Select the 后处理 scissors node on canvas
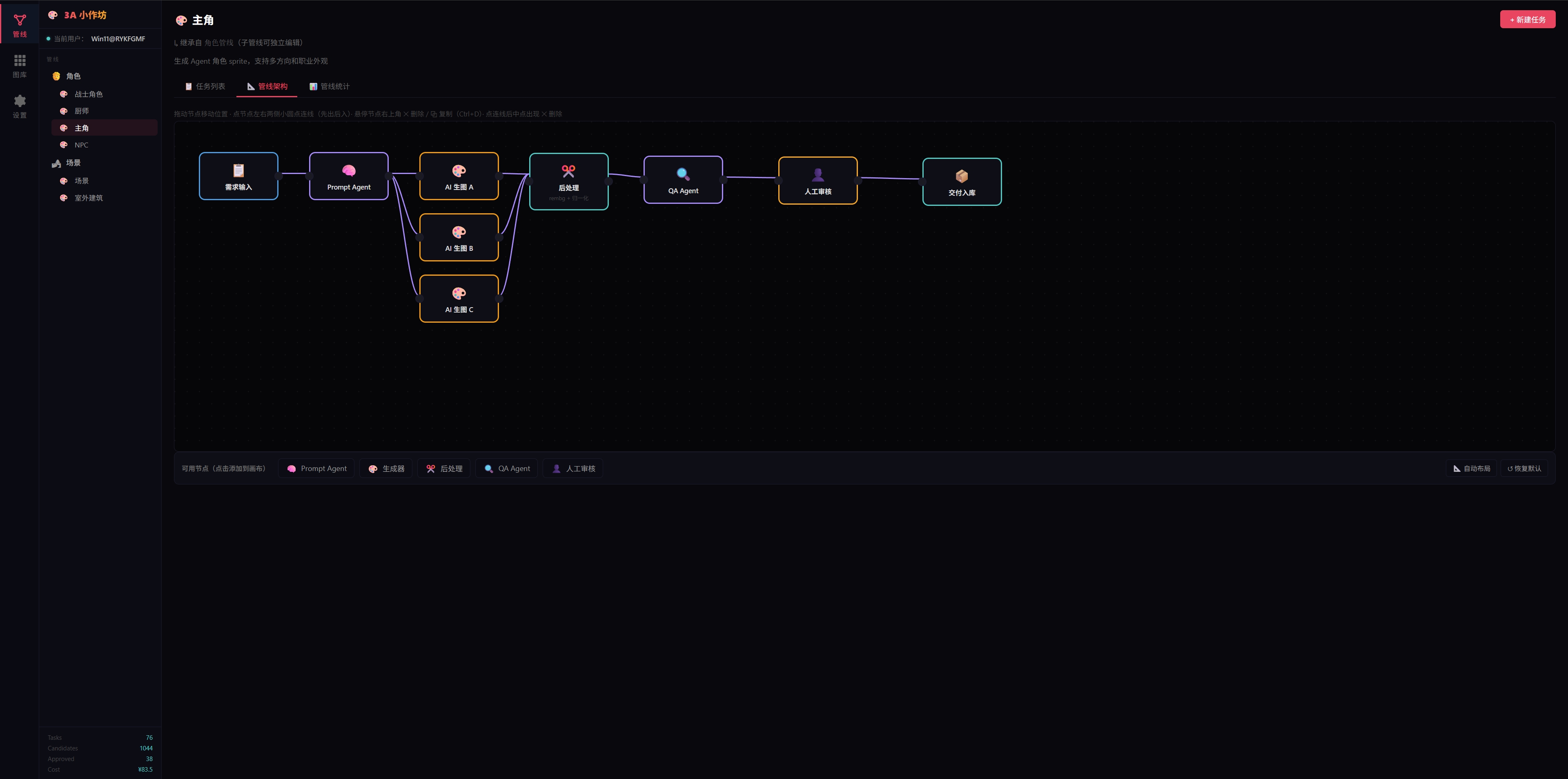This screenshot has height=779, width=1568. tap(568, 181)
